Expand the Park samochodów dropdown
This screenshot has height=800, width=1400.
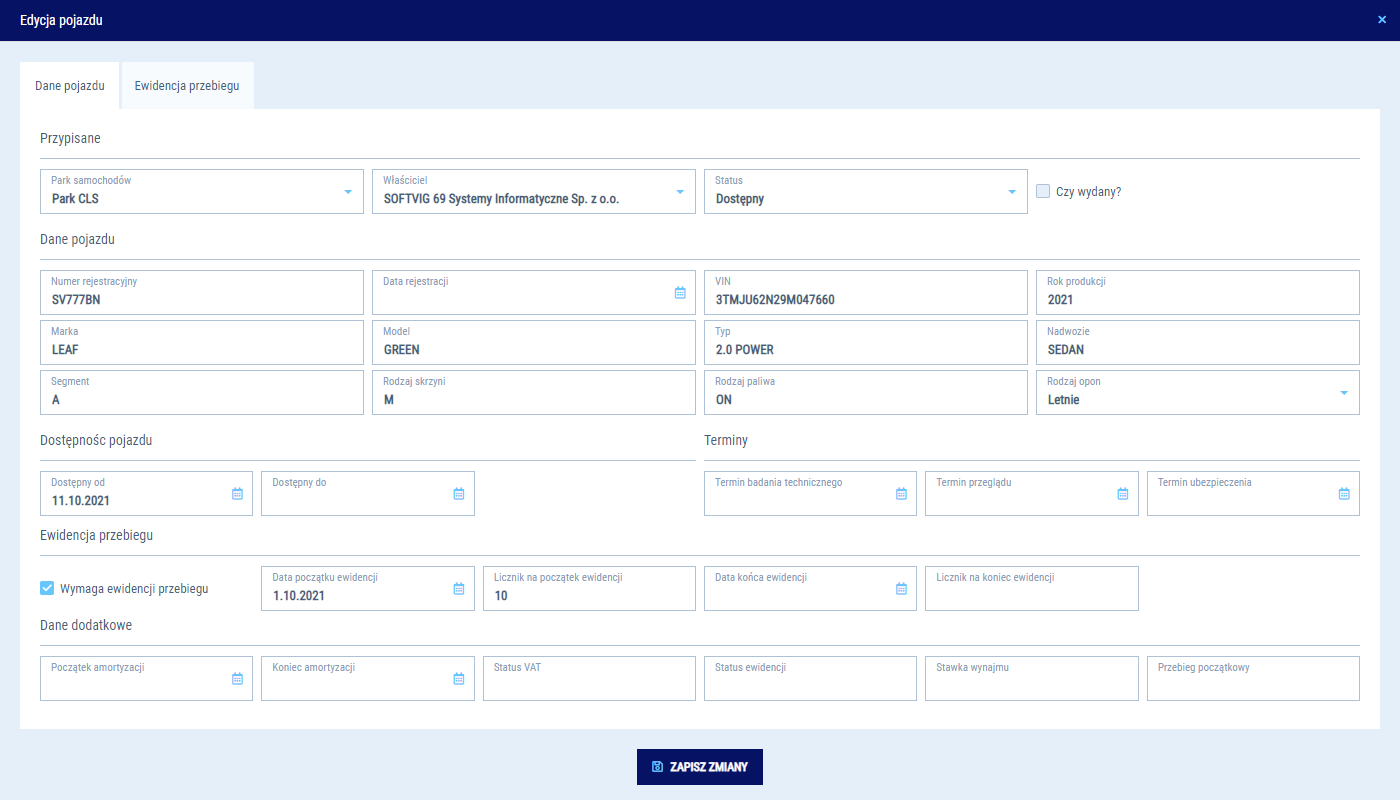[x=348, y=192]
